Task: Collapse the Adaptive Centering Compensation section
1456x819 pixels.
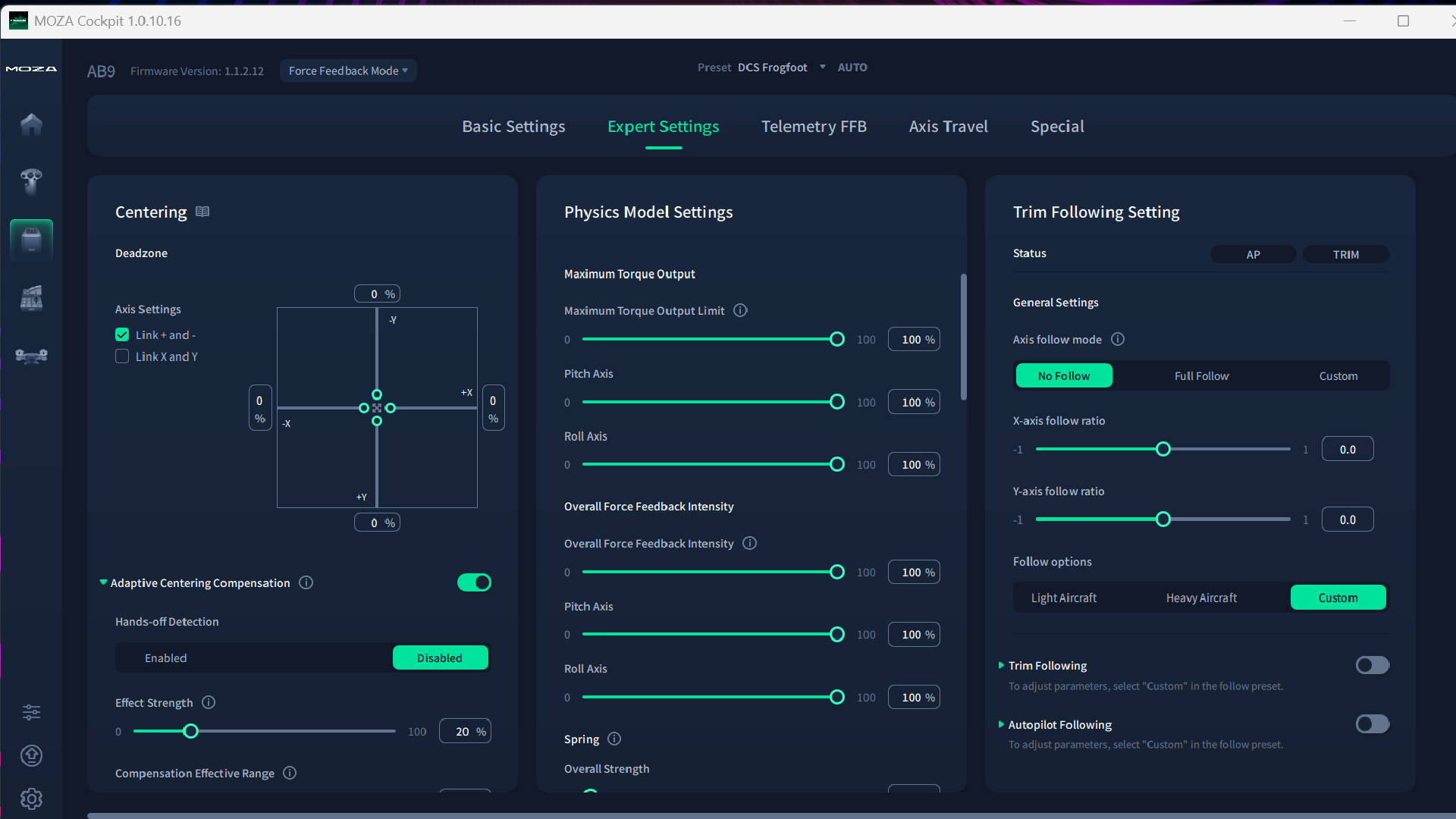Action: tap(102, 582)
